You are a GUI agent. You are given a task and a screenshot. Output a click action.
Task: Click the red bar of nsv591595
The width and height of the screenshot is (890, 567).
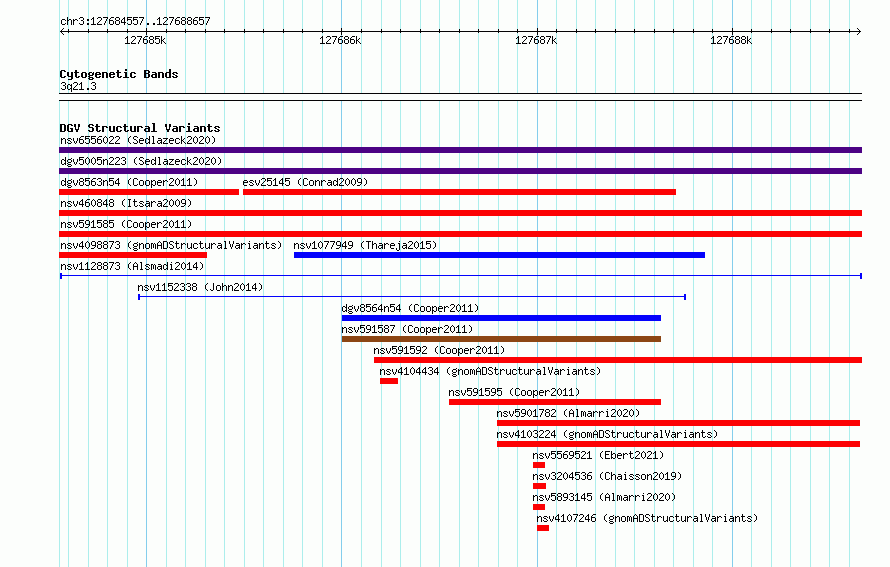(555, 402)
